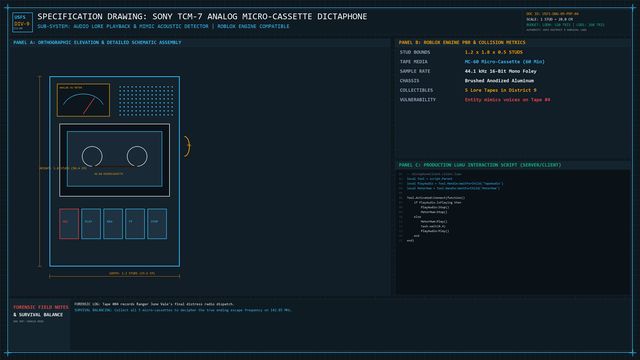Screen dimensions: 640x360
Task: Click the "& SURVIVAL BALANCE" heading
Action: [38, 315]
